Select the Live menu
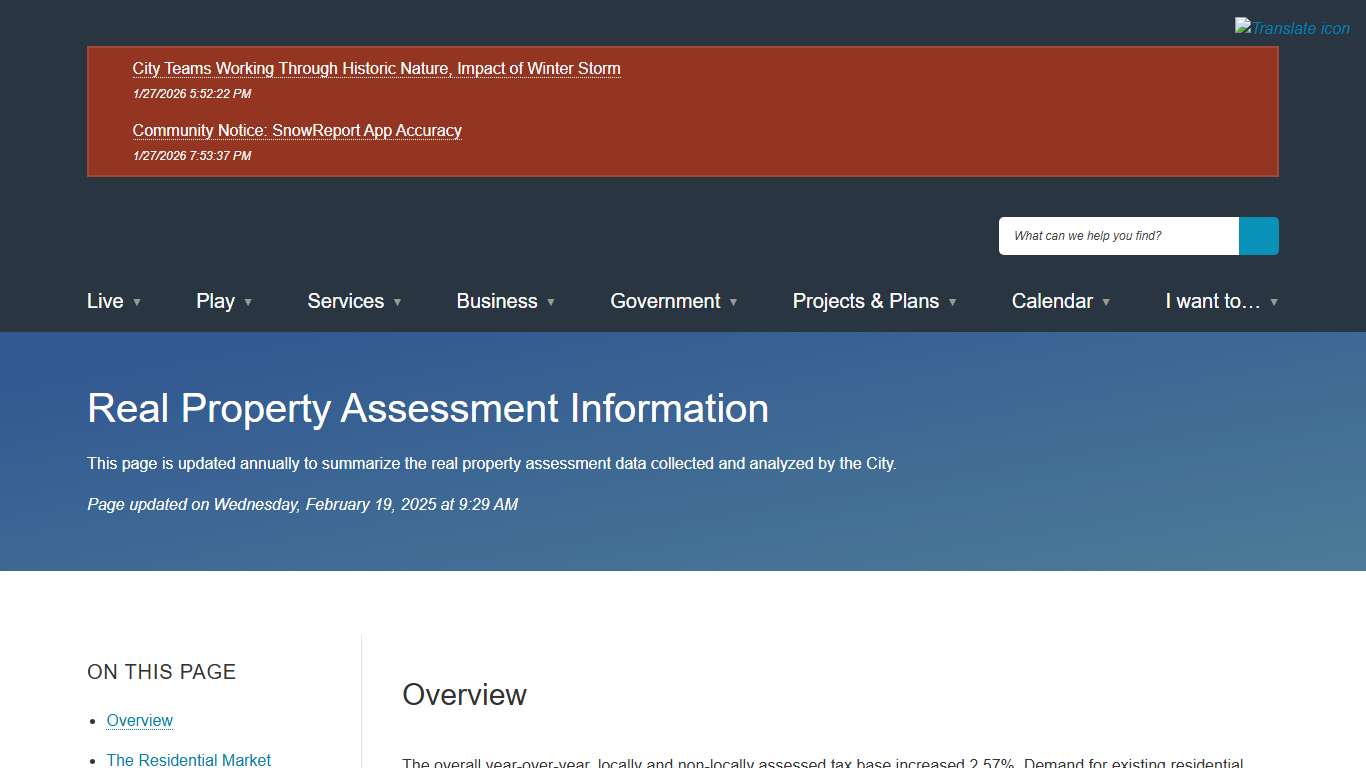 pyautogui.click(x=105, y=301)
